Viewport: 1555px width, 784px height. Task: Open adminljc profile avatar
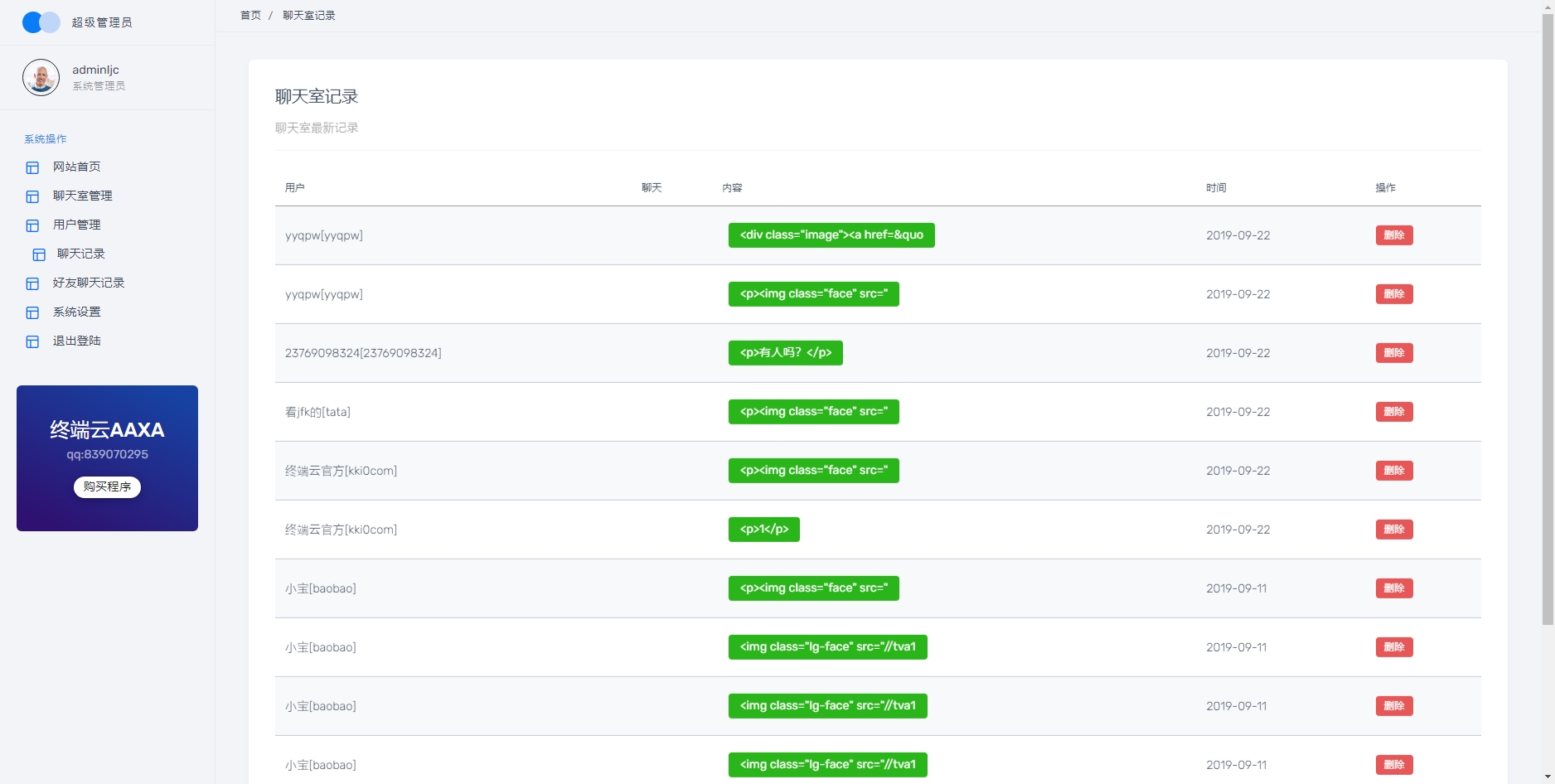pyautogui.click(x=41, y=78)
